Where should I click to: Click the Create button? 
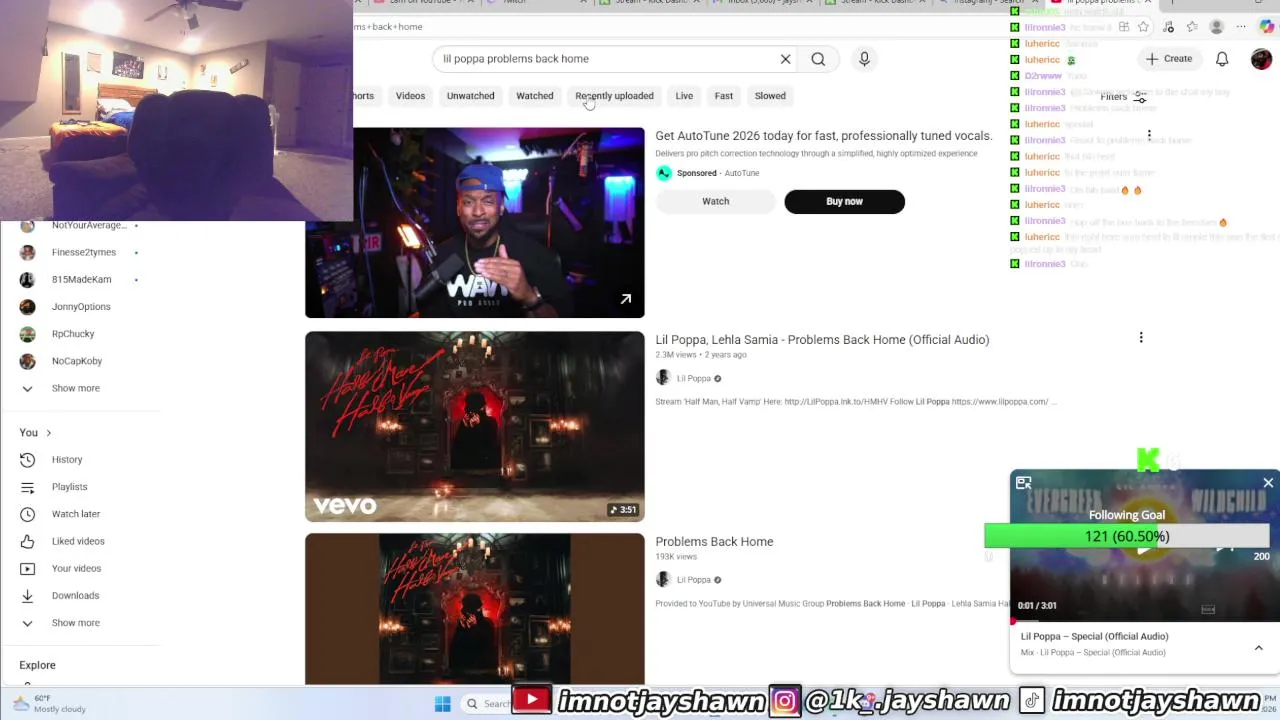1169,59
